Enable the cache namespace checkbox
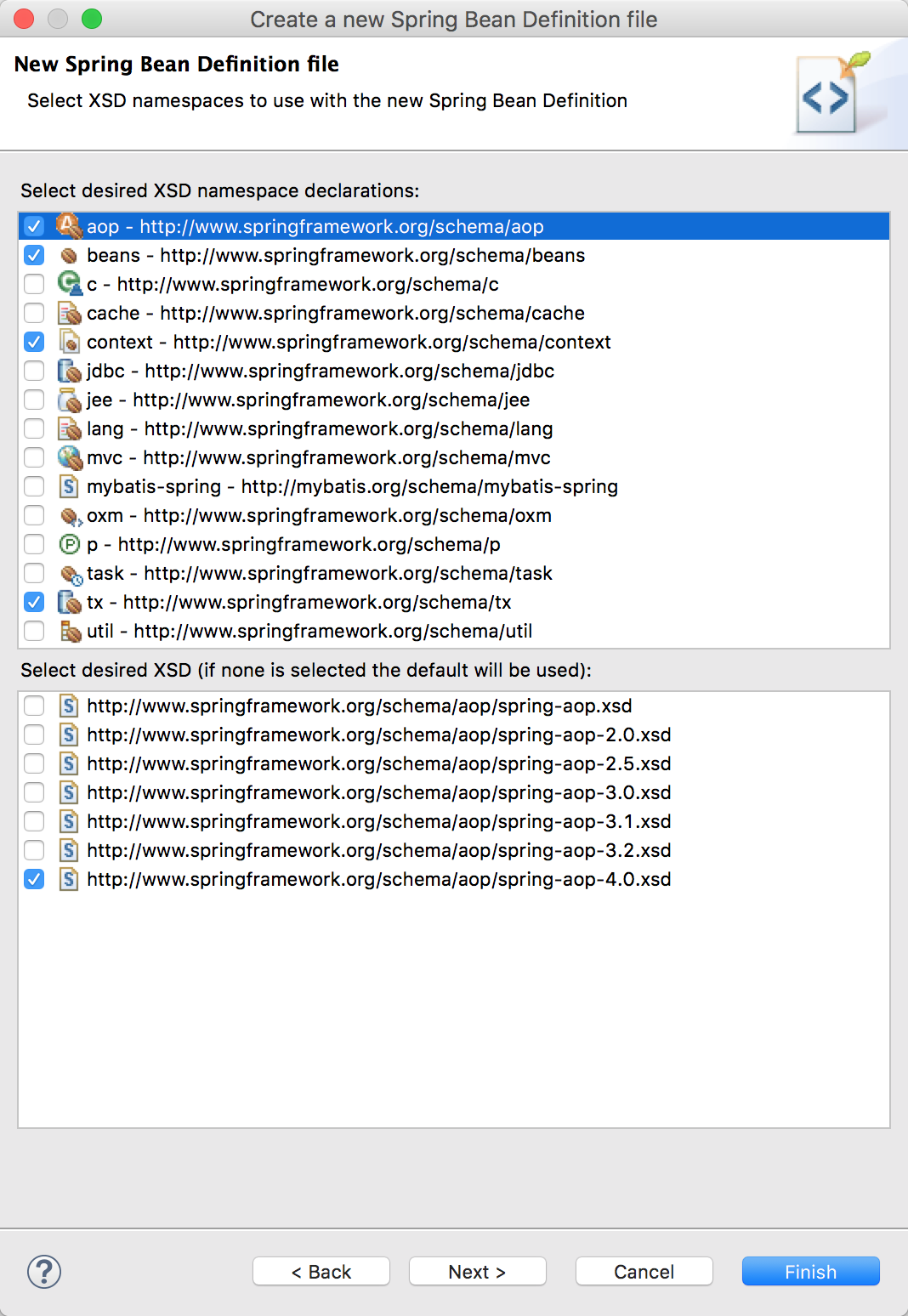The width and height of the screenshot is (908, 1316). point(34,313)
